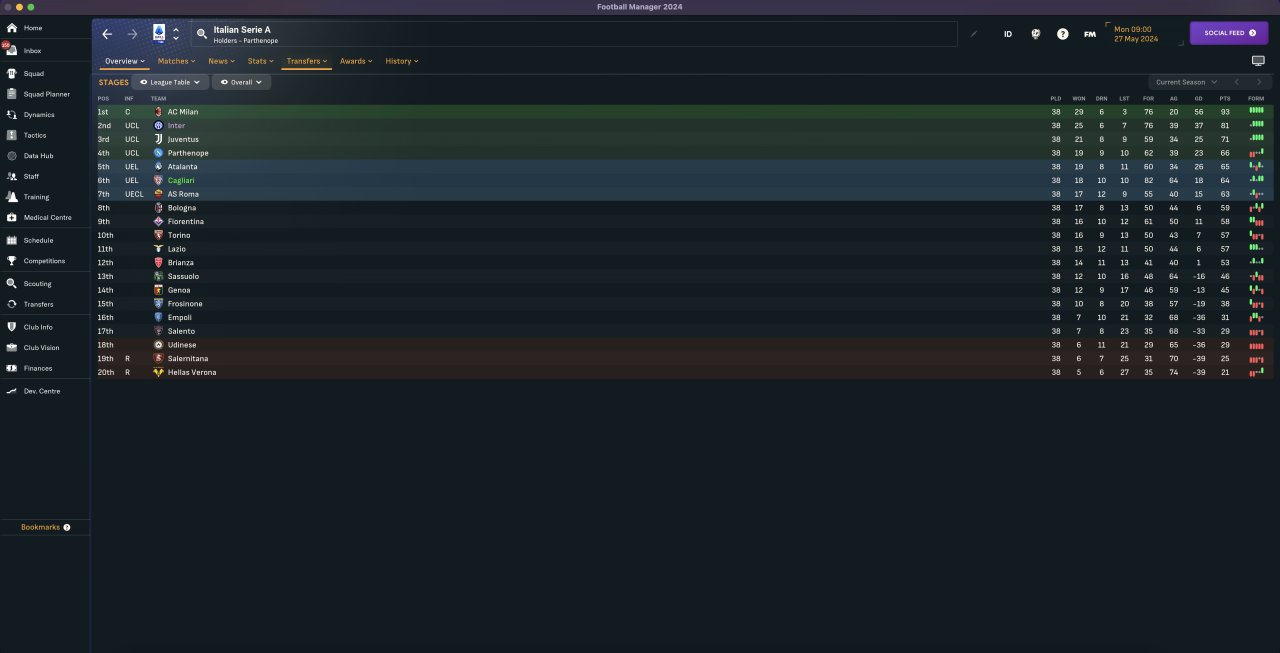This screenshot has width=1280, height=653.
Task: Open Transfers in the left sidebar
Action: [38, 304]
